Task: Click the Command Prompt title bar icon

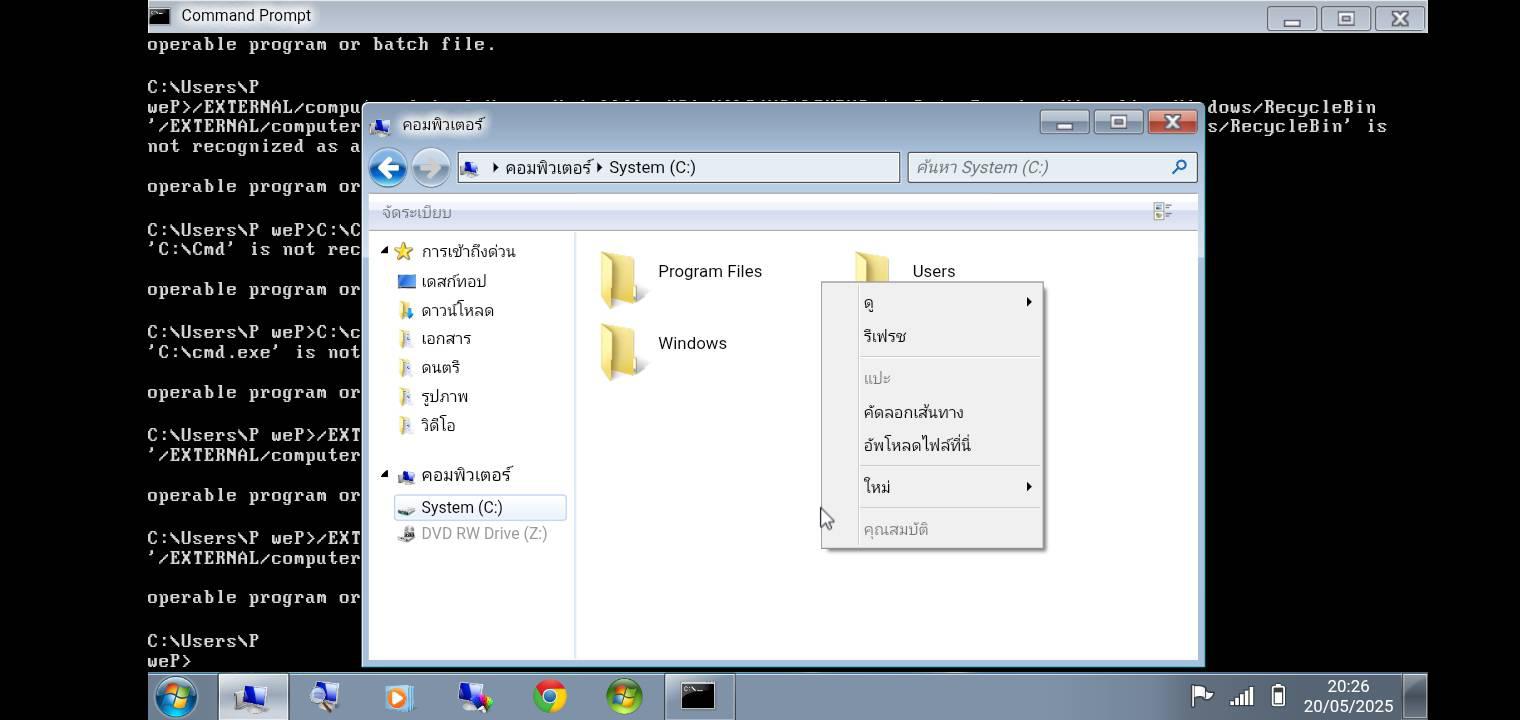Action: pyautogui.click(x=159, y=15)
